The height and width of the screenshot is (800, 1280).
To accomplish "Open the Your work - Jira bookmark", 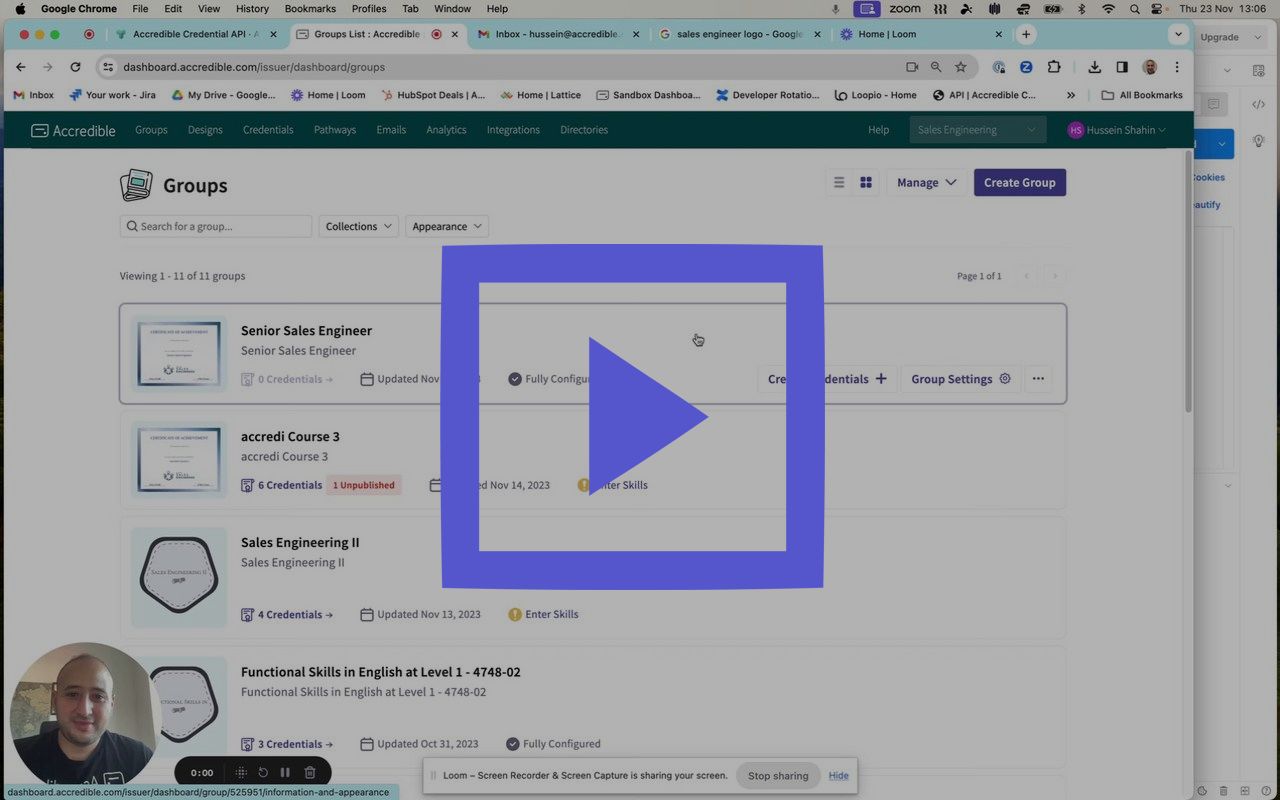I will (x=112, y=95).
